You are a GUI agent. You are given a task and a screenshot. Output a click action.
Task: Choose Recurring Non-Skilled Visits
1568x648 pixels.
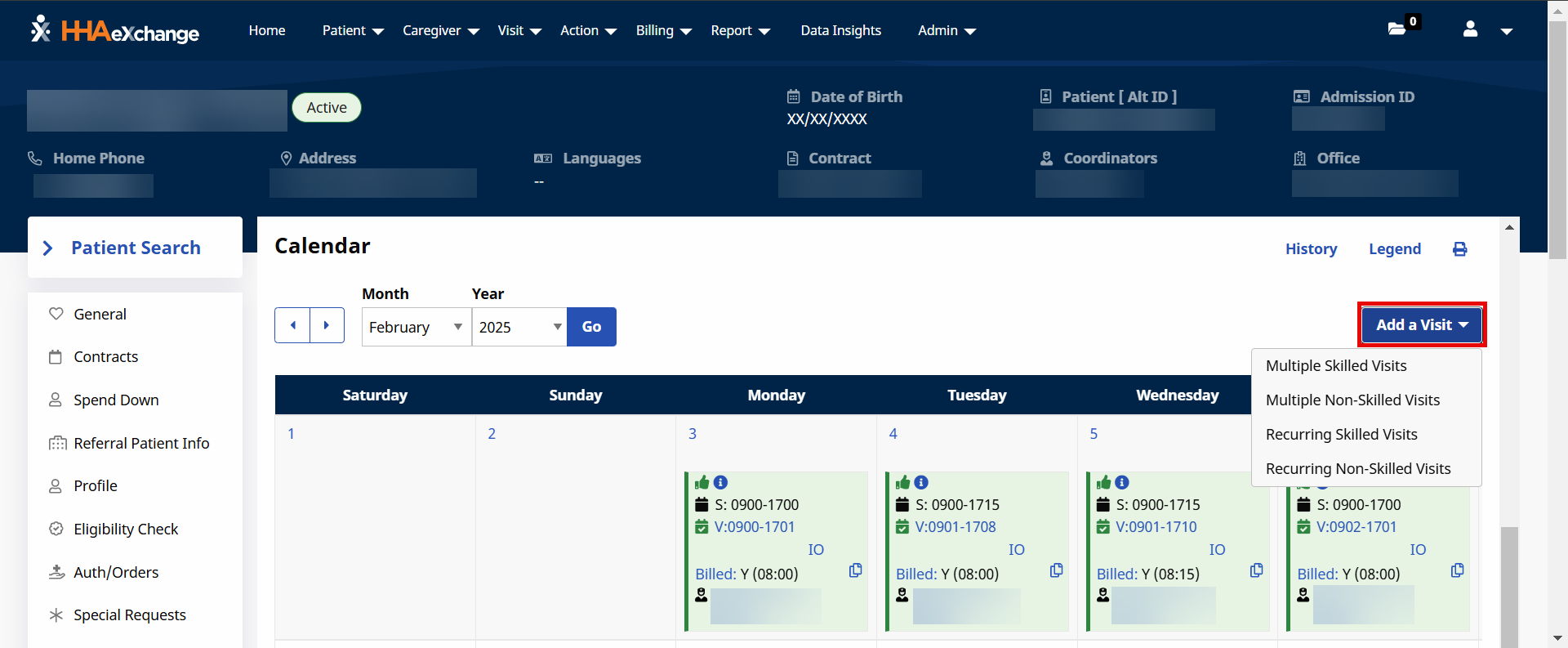coord(1358,469)
